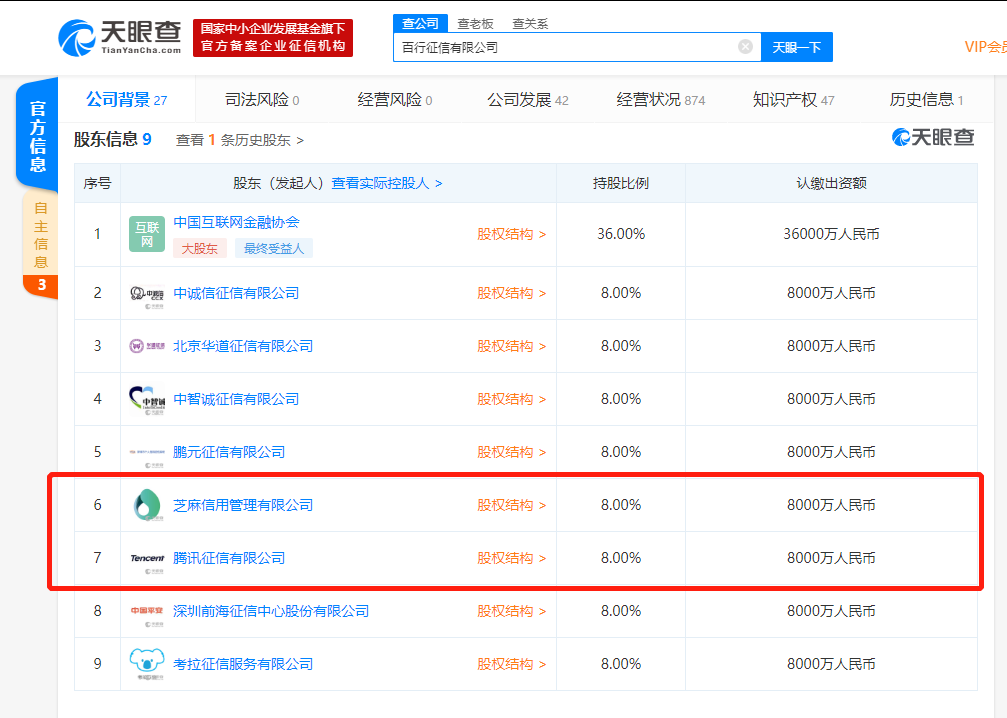
Task: Open 中智诚征信有限公司 company link
Action: pos(236,399)
